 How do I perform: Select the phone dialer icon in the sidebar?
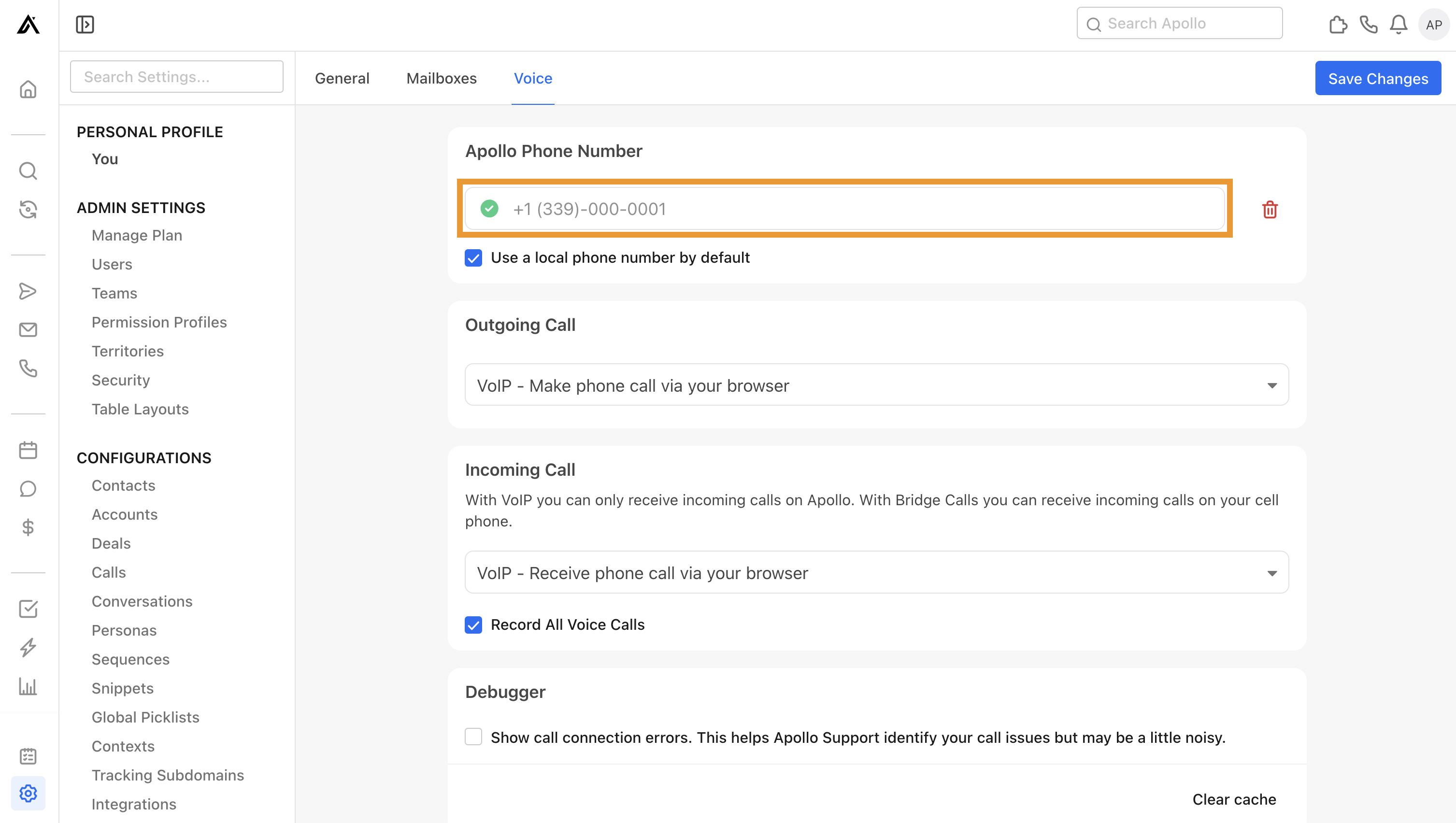tap(28, 369)
